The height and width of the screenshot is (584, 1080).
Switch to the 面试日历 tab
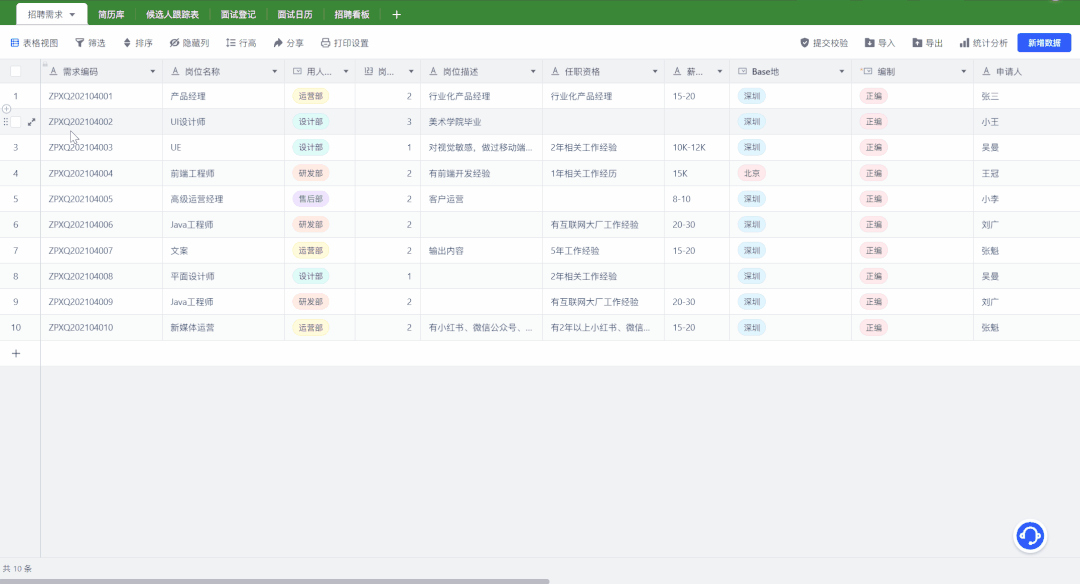(295, 14)
